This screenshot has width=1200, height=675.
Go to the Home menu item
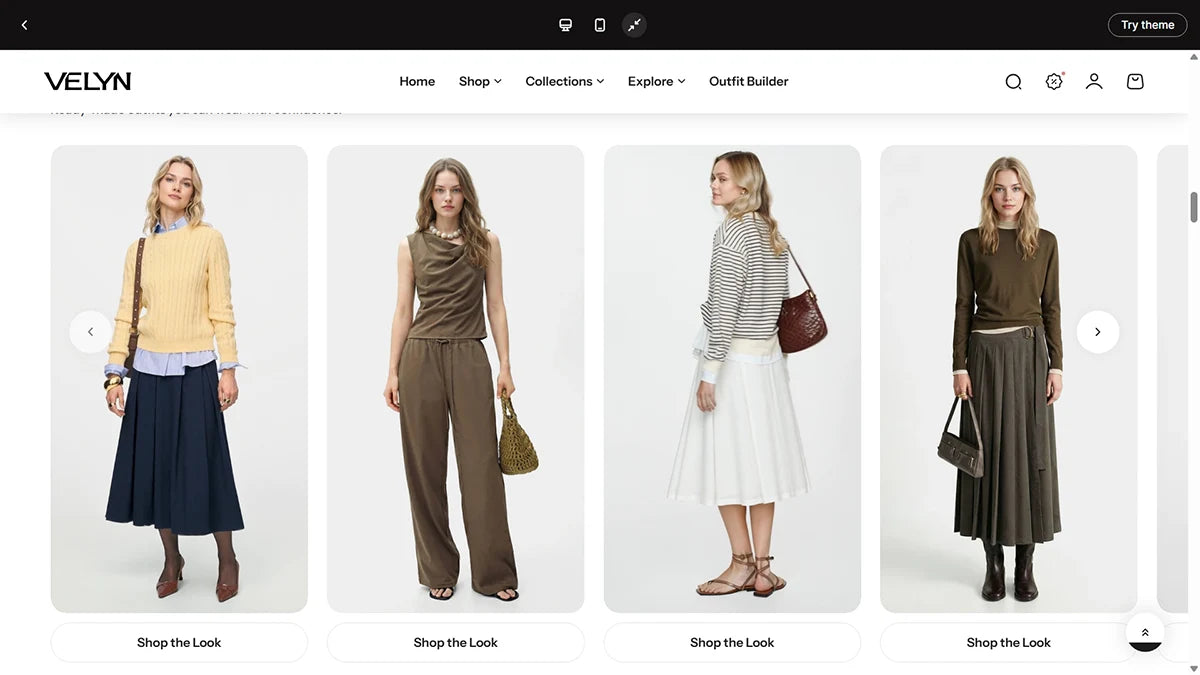(417, 82)
